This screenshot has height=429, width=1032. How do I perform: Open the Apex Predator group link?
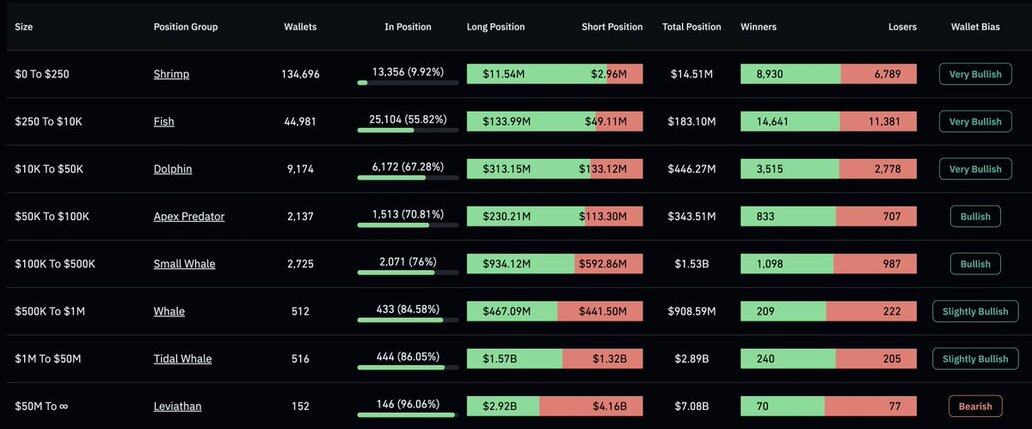(x=189, y=217)
